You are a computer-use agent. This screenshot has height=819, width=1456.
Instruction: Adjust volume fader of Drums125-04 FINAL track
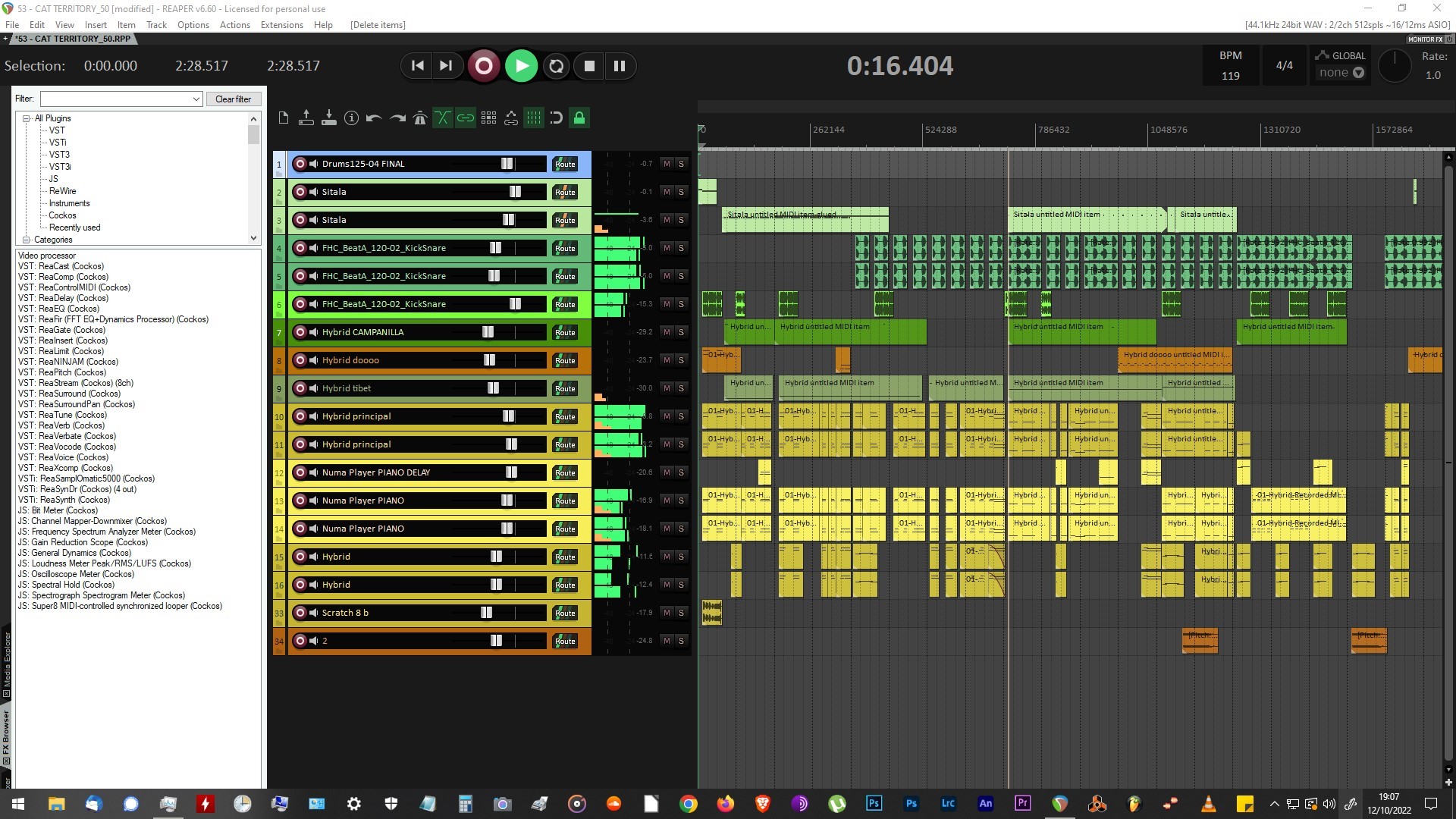pyautogui.click(x=507, y=164)
